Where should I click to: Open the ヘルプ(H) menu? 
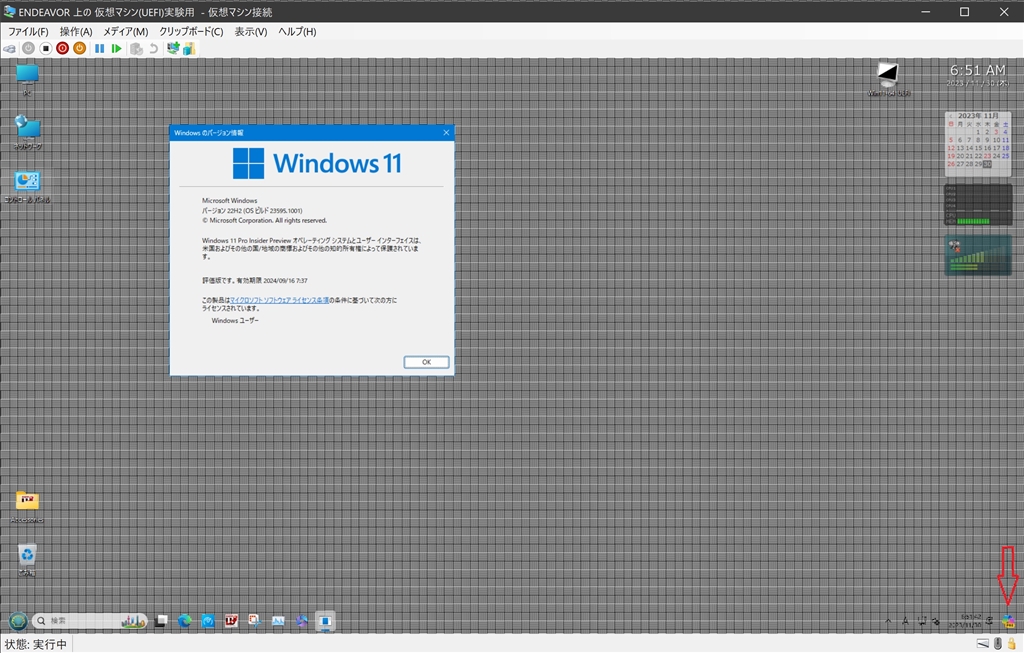(296, 31)
